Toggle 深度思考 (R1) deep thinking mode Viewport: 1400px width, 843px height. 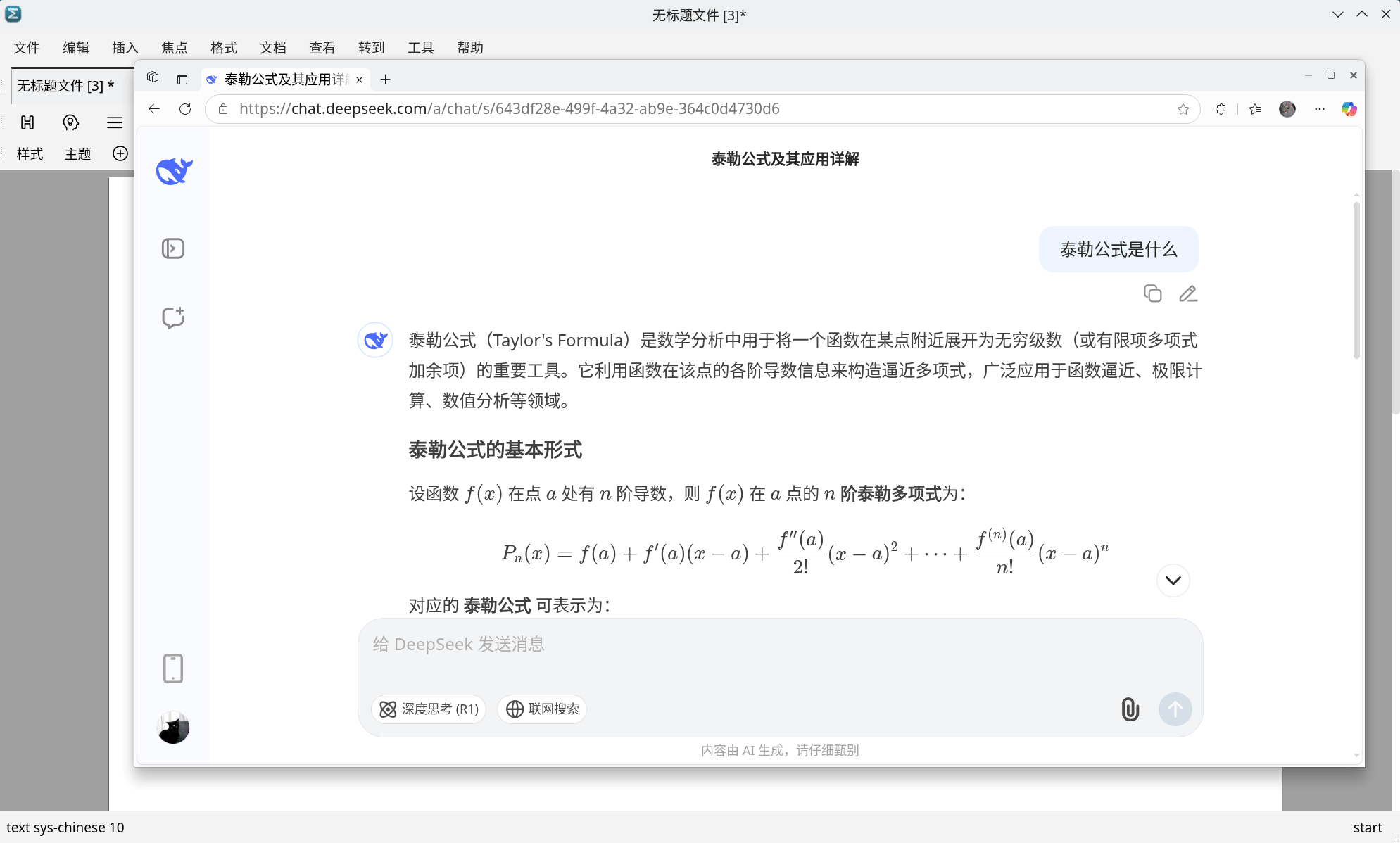click(x=429, y=709)
